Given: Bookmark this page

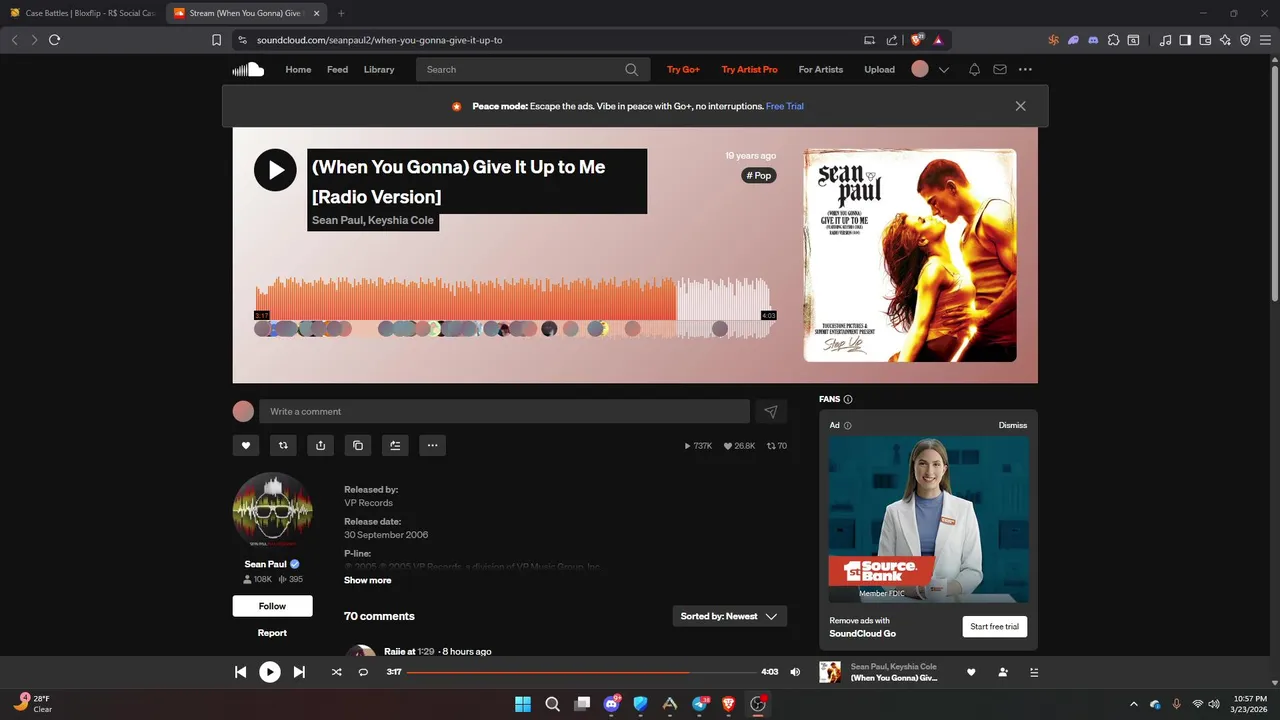Looking at the screenshot, I should click(216, 40).
